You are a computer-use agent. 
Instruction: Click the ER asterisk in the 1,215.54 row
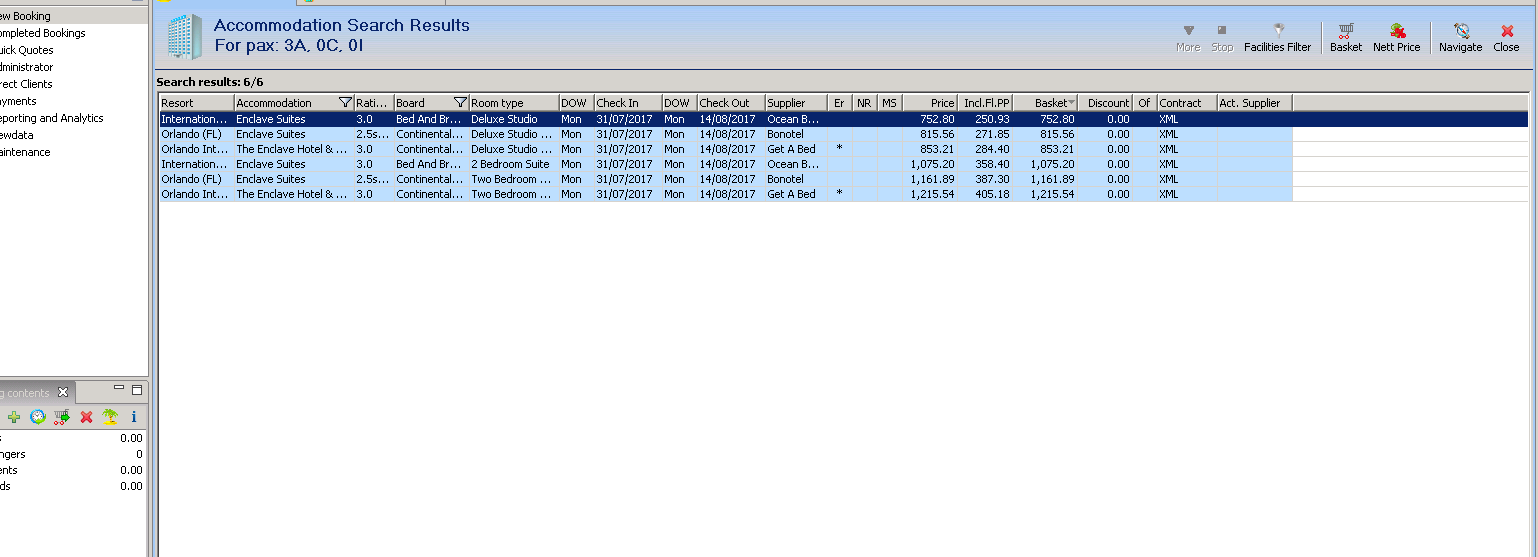coord(840,194)
